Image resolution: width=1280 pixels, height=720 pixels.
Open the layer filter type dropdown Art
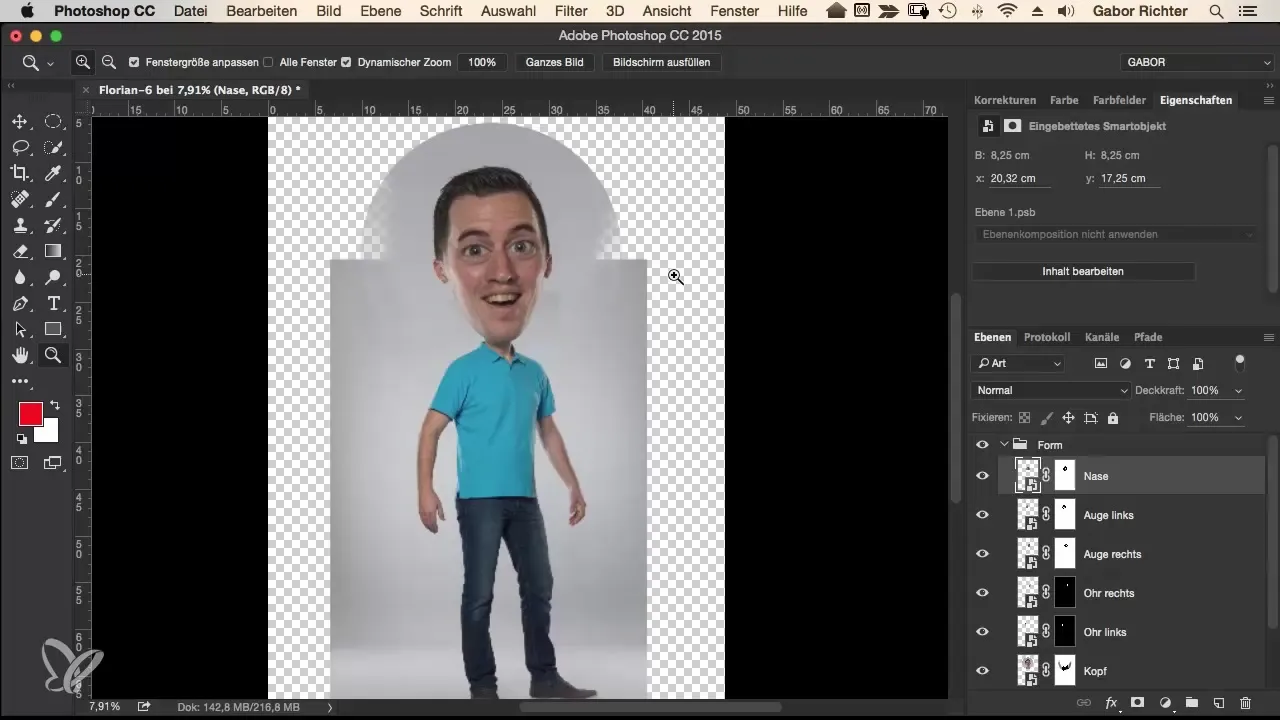pyautogui.click(x=1018, y=364)
